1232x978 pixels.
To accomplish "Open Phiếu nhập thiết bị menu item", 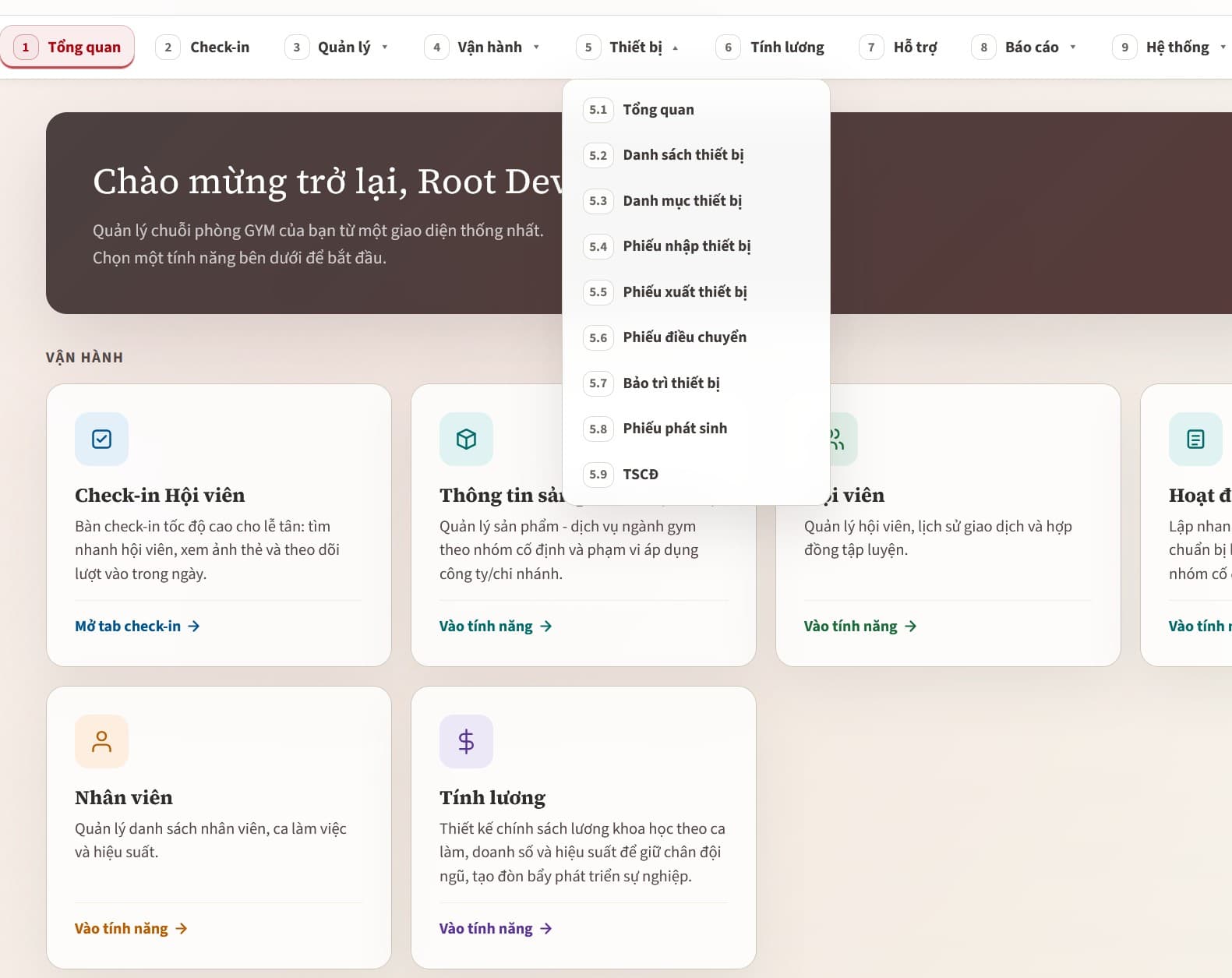I will point(696,246).
